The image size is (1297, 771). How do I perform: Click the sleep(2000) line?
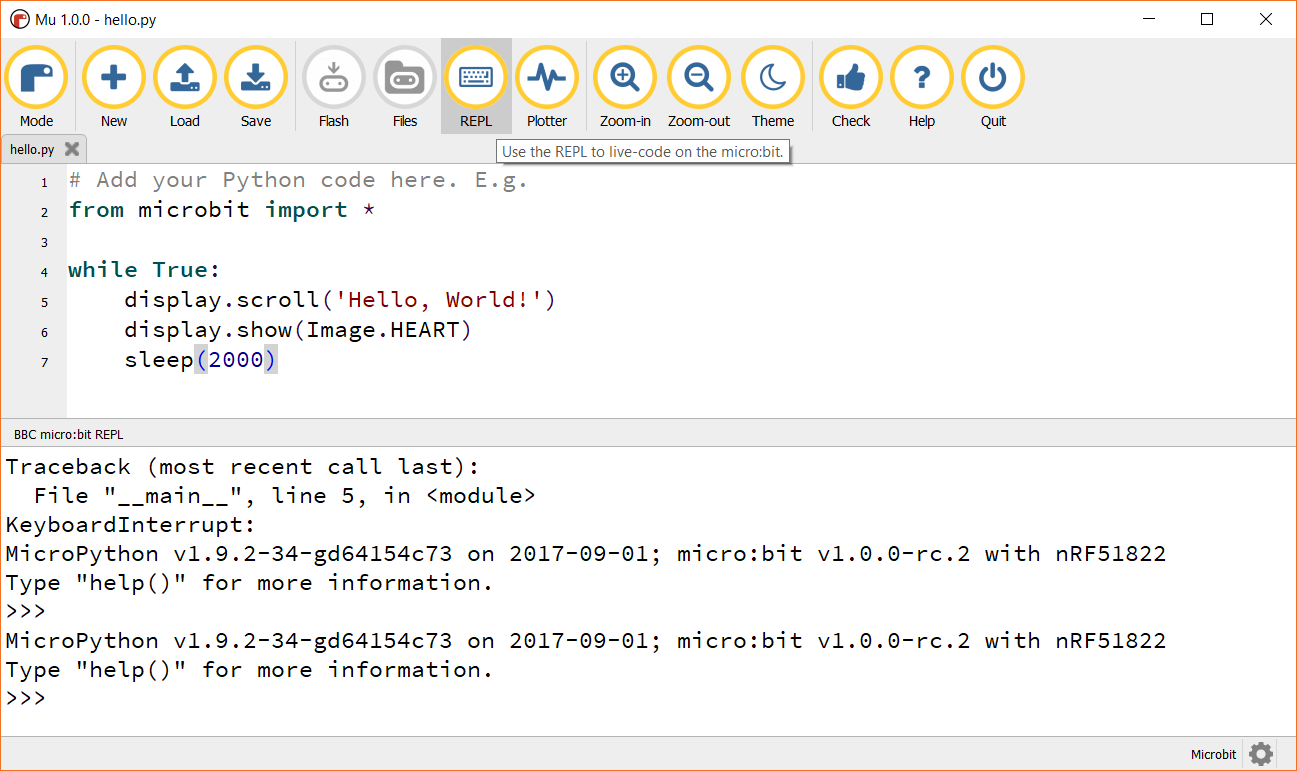(200, 361)
